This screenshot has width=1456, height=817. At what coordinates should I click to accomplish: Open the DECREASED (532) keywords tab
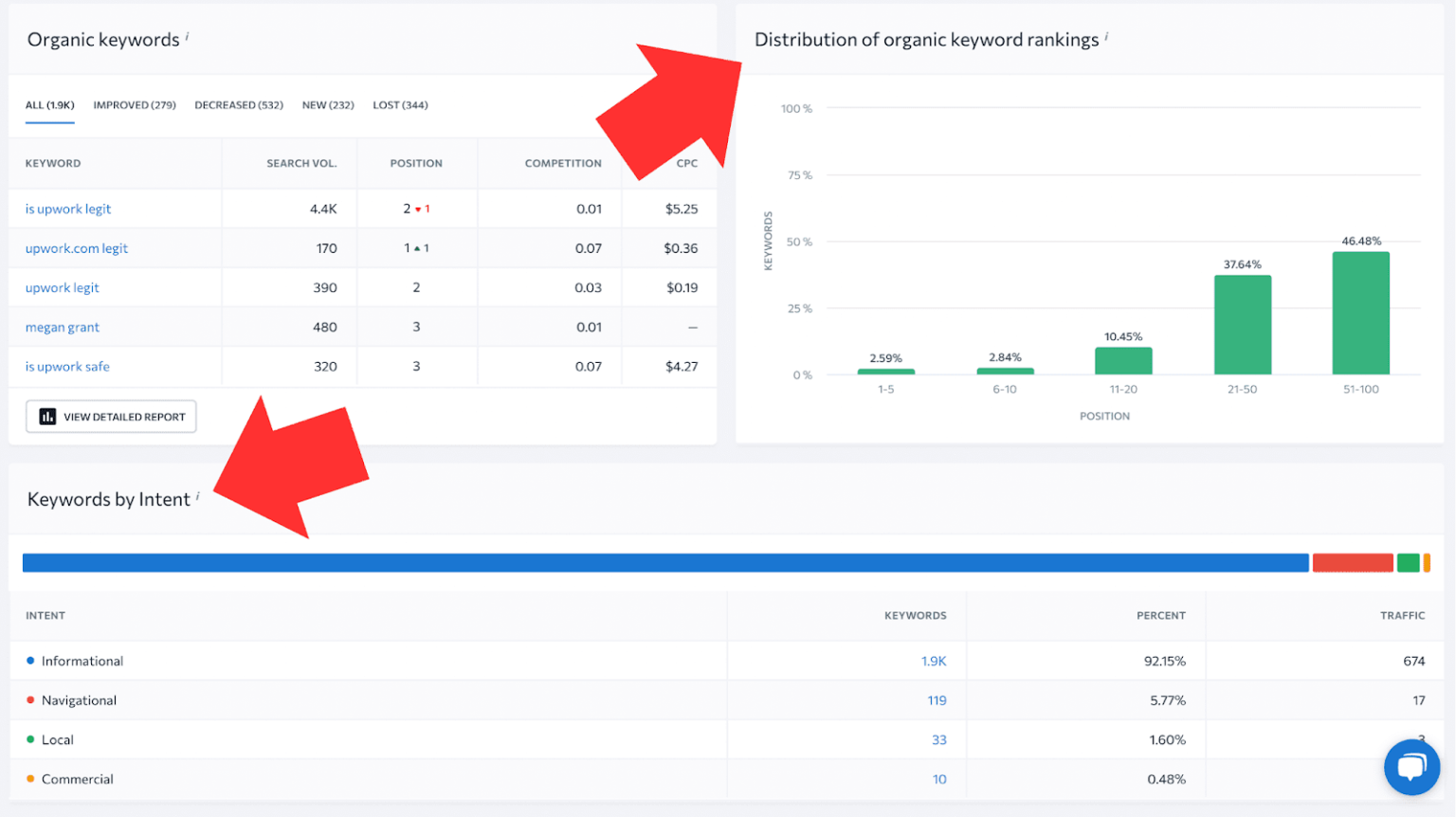point(239,104)
